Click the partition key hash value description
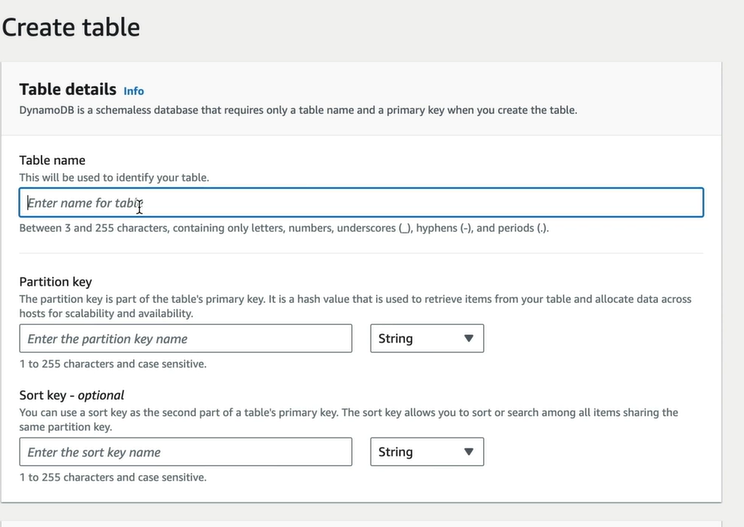 coord(355,306)
